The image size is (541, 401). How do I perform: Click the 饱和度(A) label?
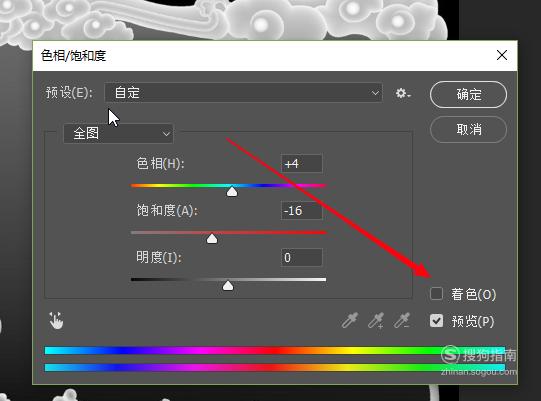click(x=167, y=210)
